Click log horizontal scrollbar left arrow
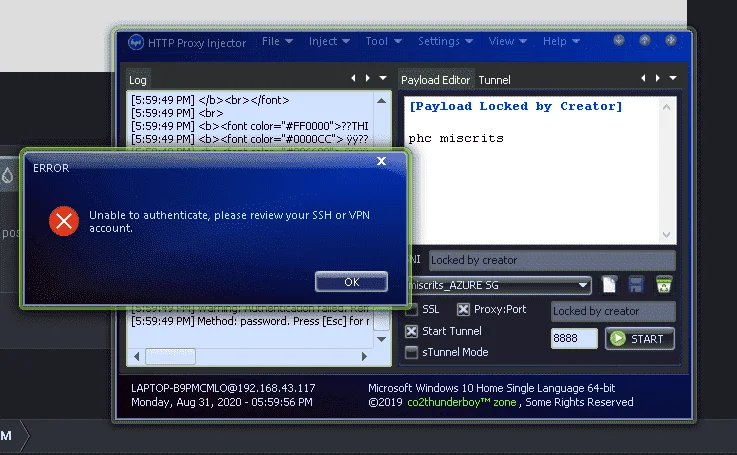The height and width of the screenshot is (455, 737). click(137, 356)
